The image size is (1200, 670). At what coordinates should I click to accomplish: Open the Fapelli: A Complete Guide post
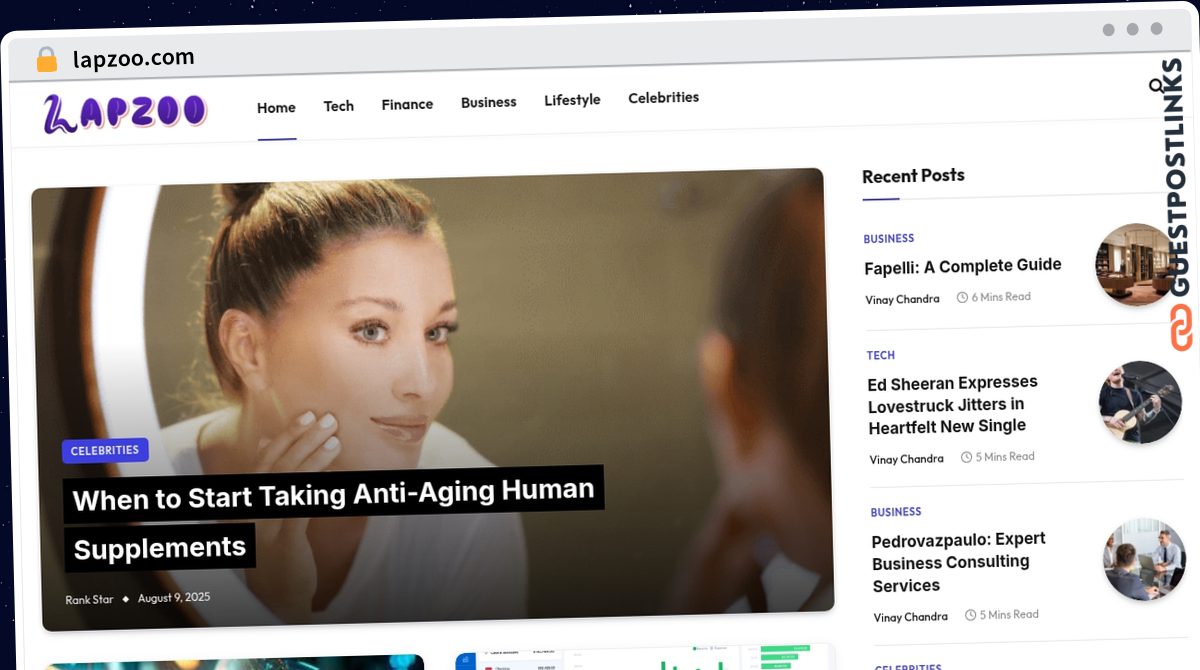coord(962,266)
